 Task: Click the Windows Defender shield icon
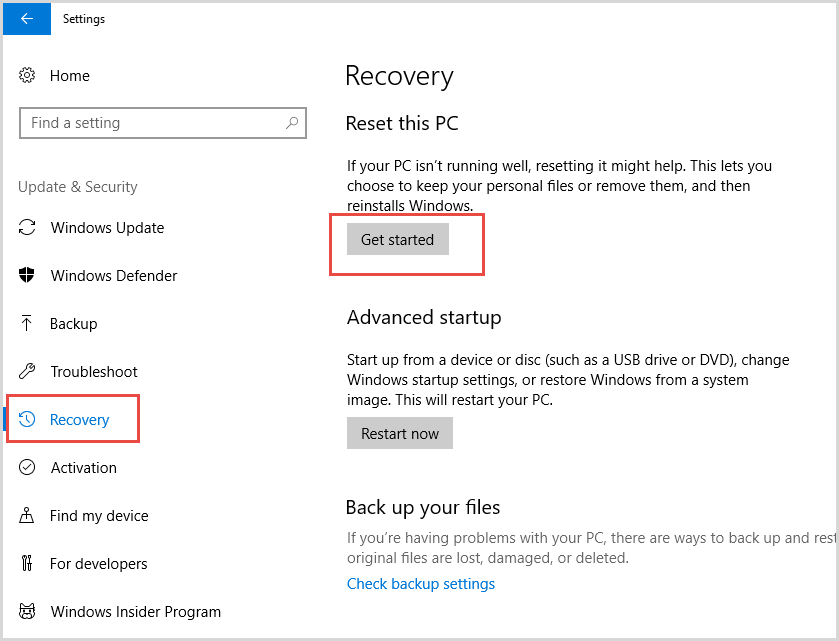coord(28,276)
